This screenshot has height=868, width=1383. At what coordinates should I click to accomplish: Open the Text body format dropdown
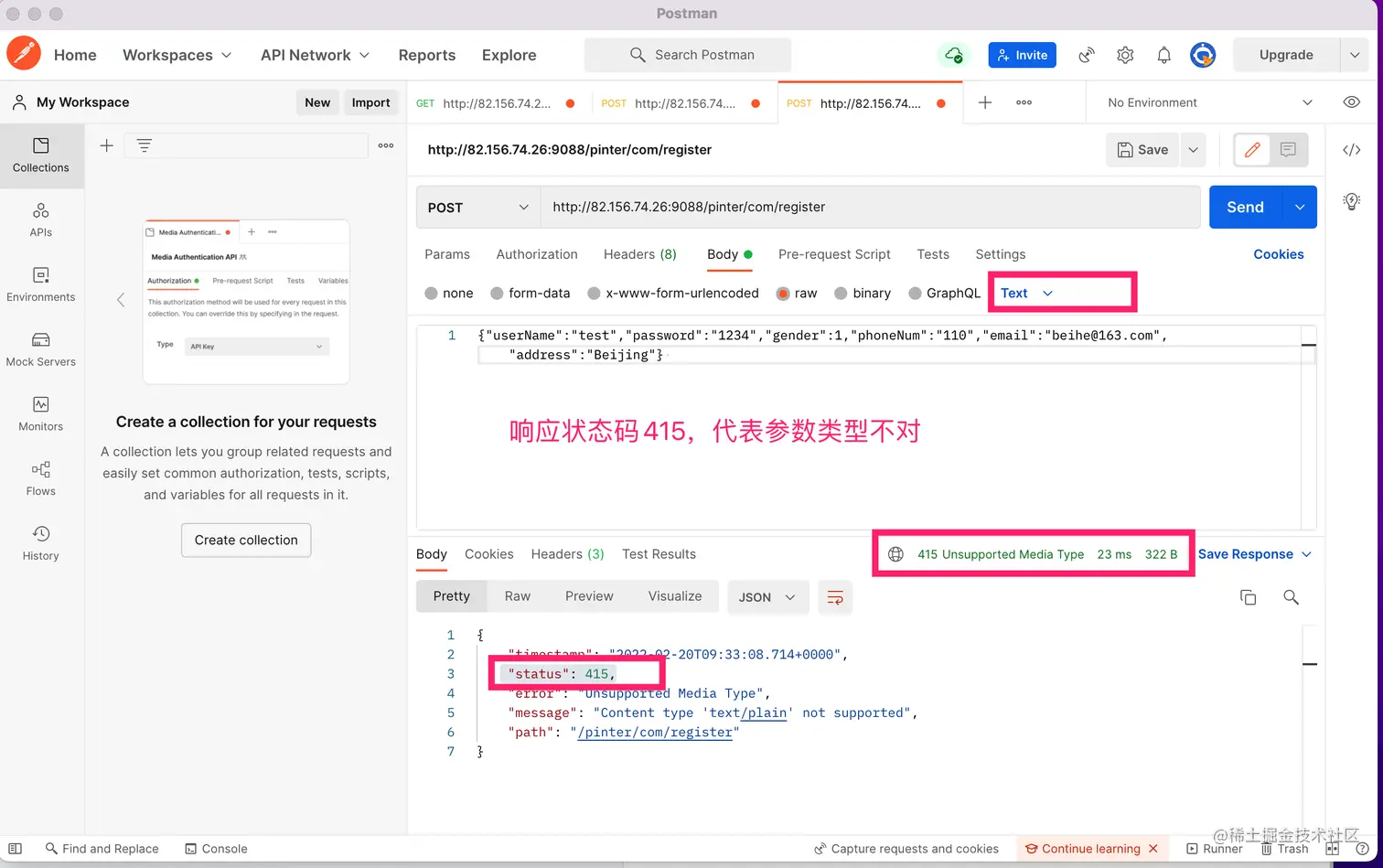1026,294
